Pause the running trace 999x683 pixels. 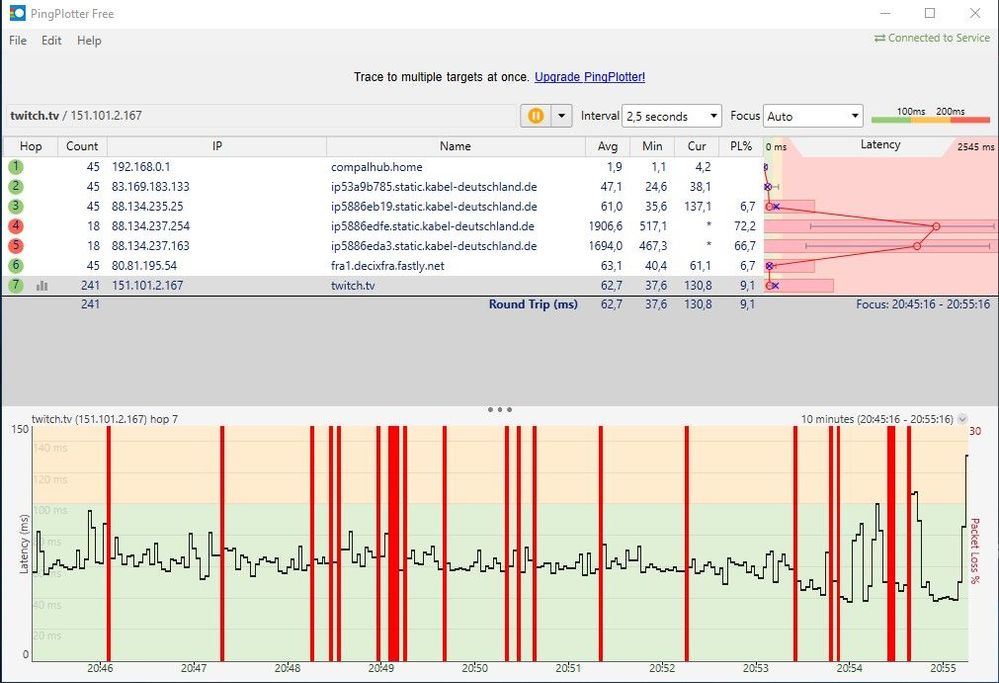pos(535,116)
